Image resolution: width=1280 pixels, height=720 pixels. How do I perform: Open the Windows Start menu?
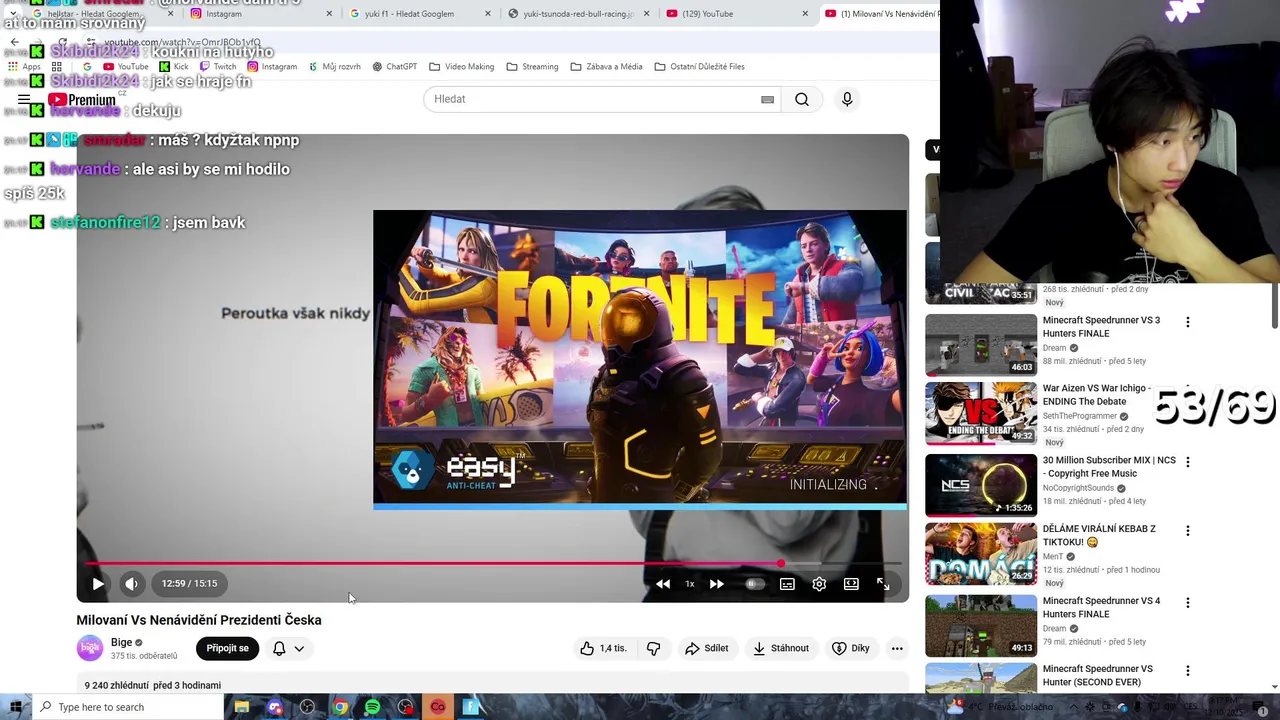pos(16,707)
